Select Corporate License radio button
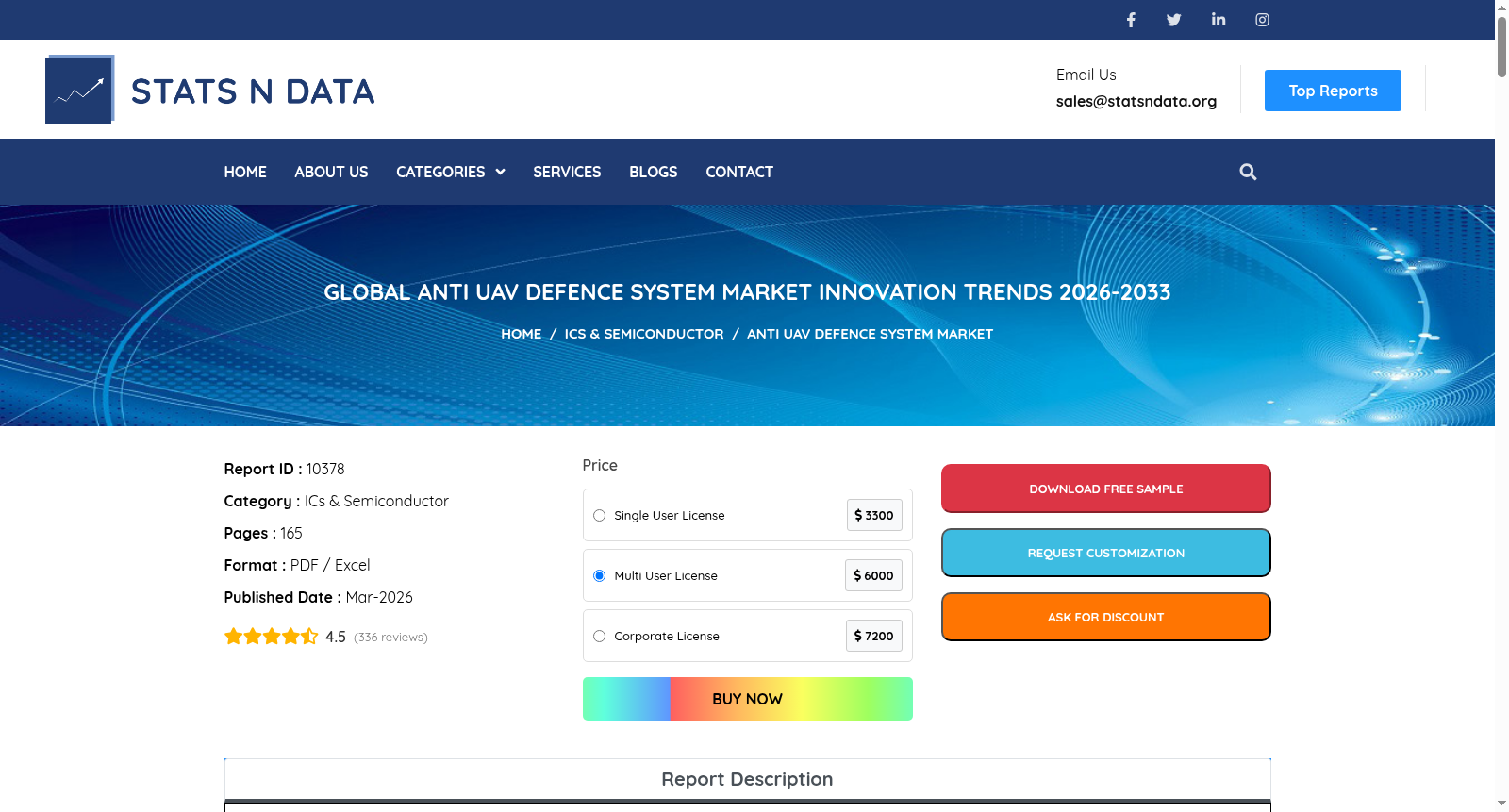This screenshot has width=1509, height=812. pyautogui.click(x=599, y=636)
